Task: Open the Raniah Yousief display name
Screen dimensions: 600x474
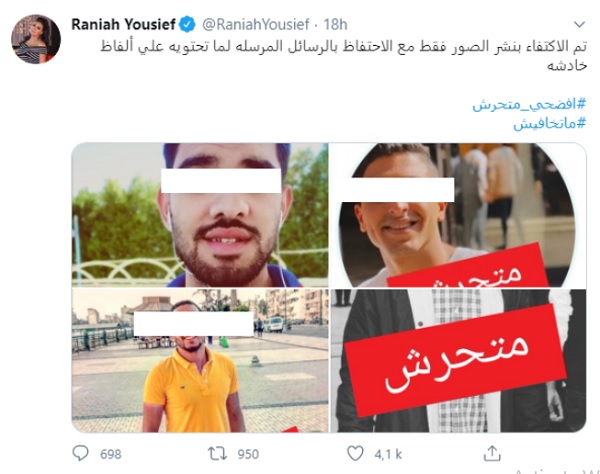Action: [x=123, y=24]
